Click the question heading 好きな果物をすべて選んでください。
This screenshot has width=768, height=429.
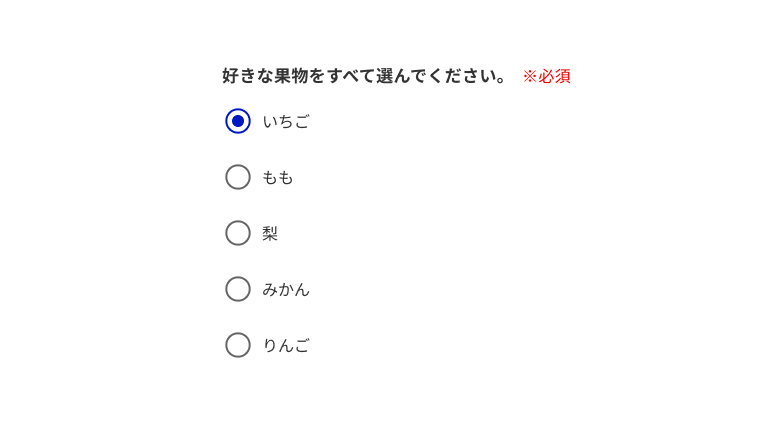[x=365, y=76]
